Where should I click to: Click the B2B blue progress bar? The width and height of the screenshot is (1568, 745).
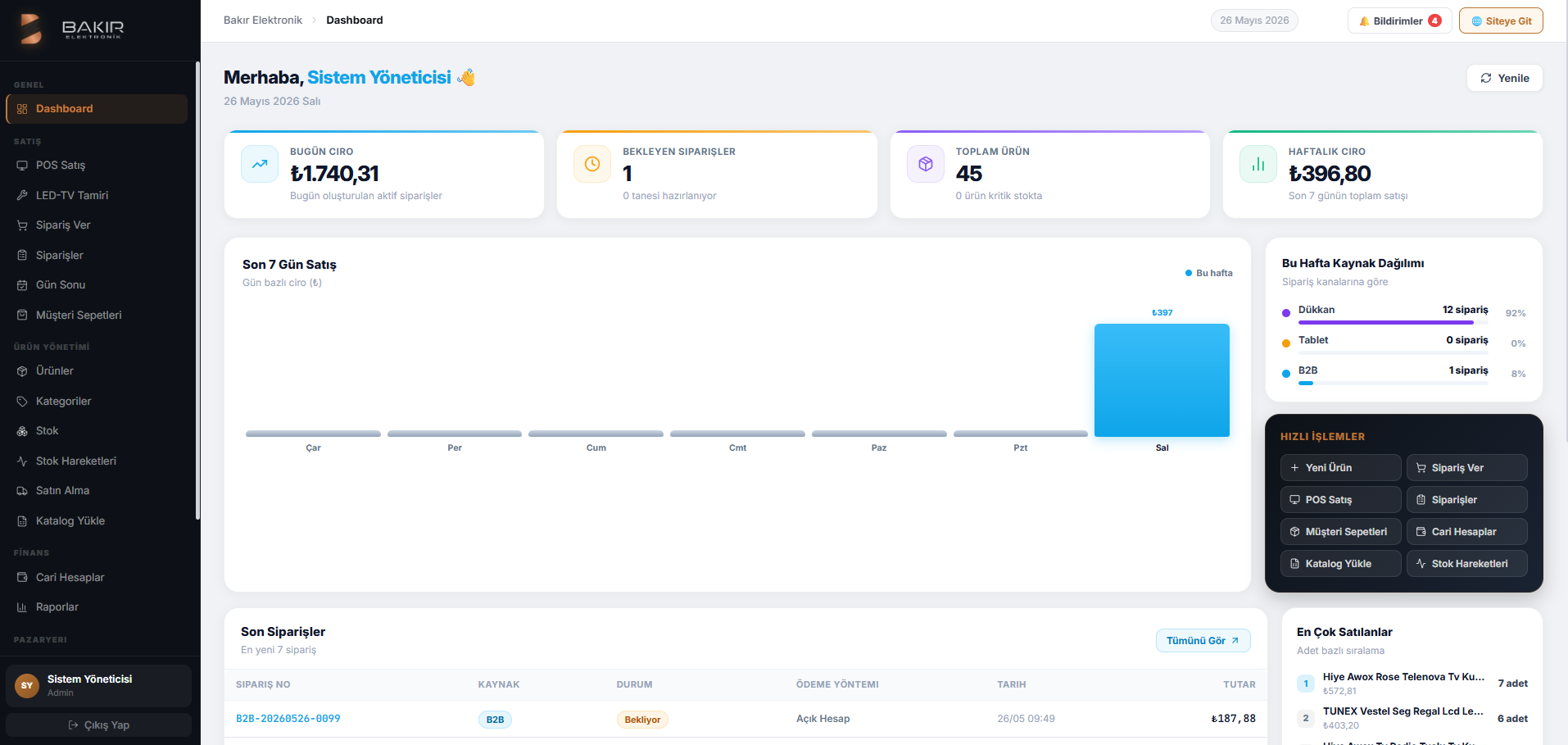pos(1306,384)
